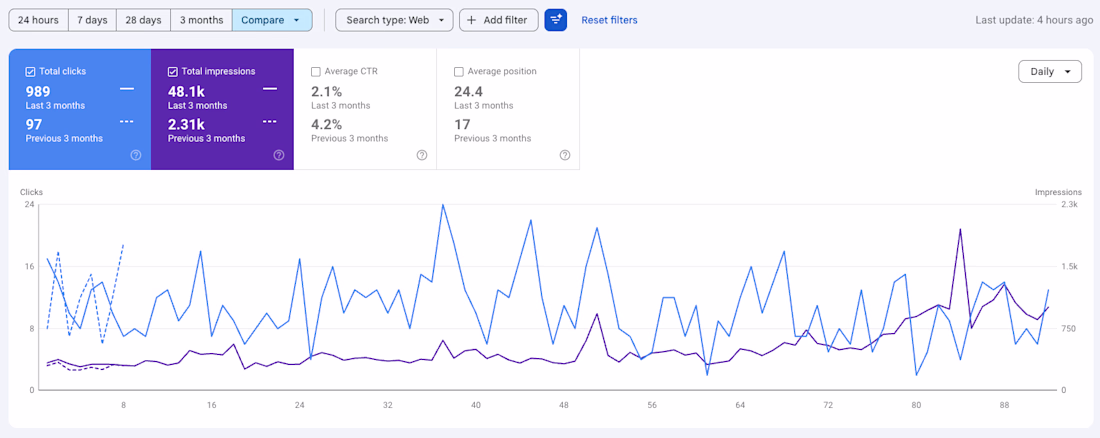Select the 24 hours date range
Image resolution: width=1100 pixels, height=438 pixels.
[x=38, y=20]
